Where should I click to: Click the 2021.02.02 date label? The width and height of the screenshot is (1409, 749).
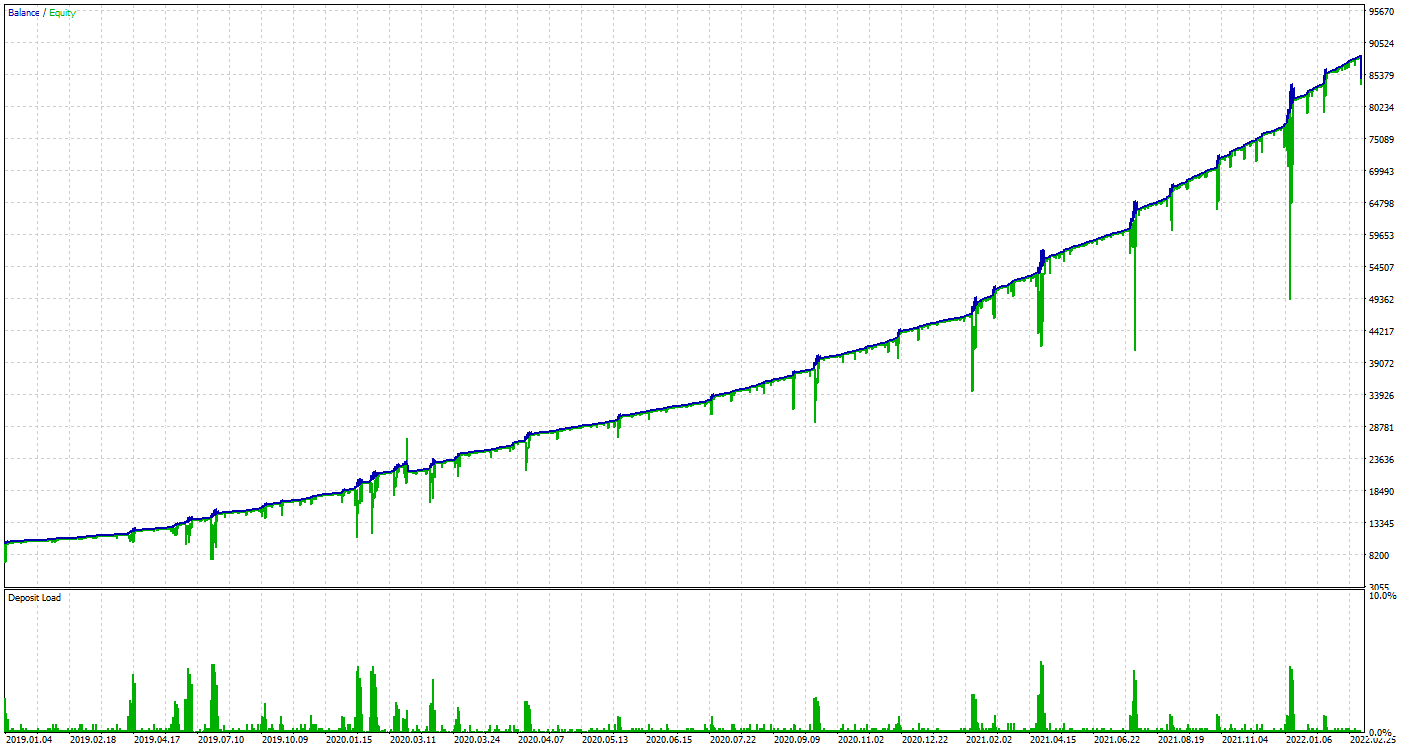point(990,741)
